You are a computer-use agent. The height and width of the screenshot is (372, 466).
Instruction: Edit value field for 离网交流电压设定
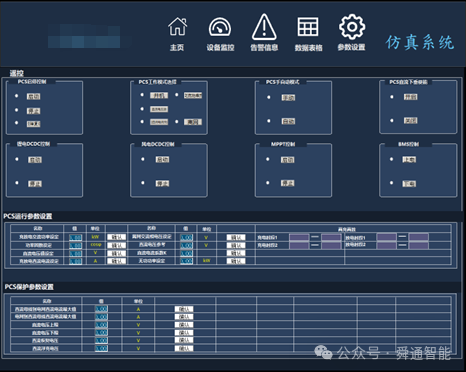(186, 237)
